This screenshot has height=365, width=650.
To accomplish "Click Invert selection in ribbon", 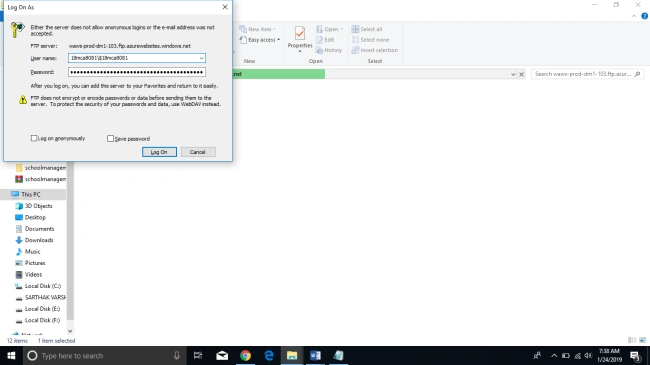I will pos(375,50).
